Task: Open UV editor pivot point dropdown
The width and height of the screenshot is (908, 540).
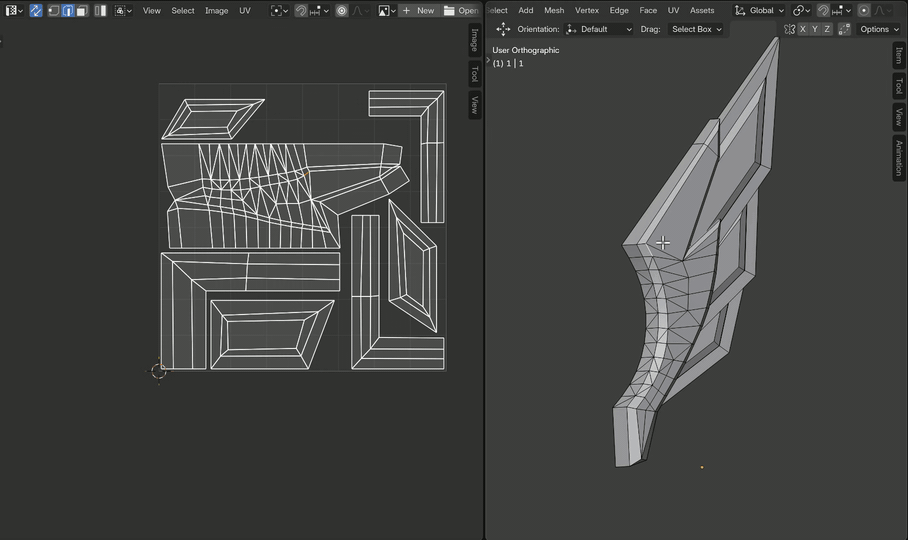Action: (279, 10)
